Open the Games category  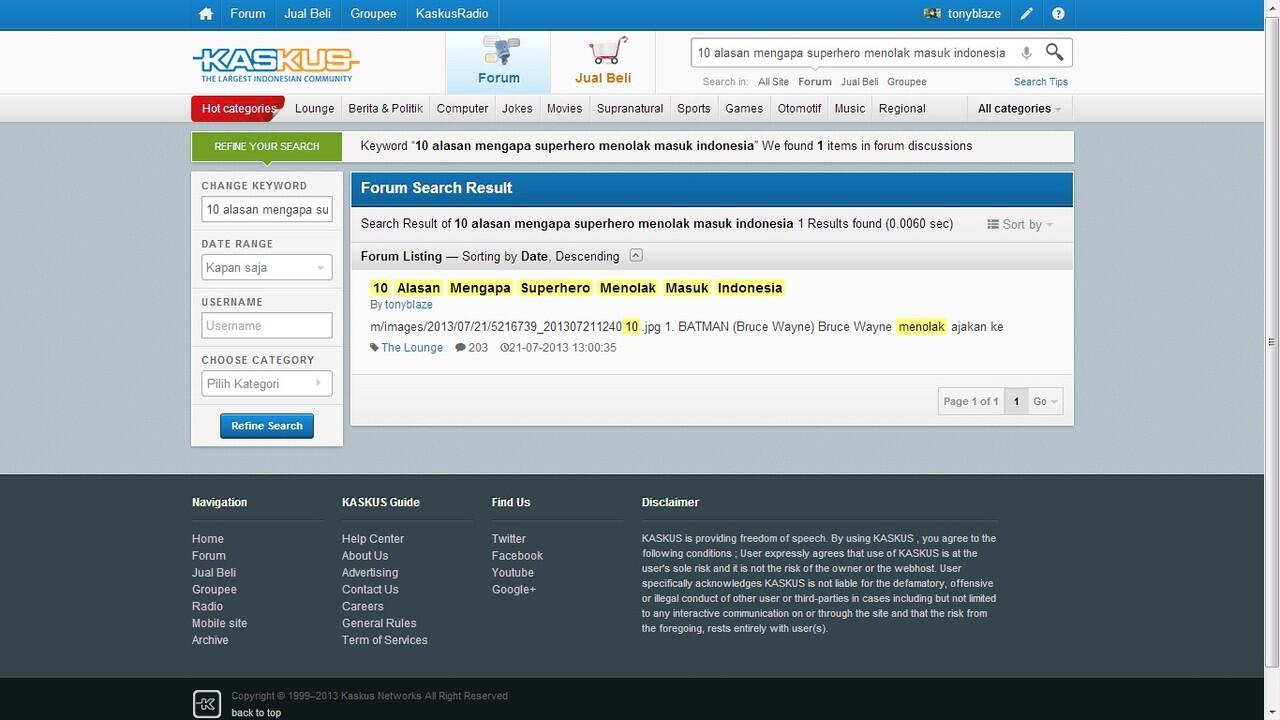744,108
